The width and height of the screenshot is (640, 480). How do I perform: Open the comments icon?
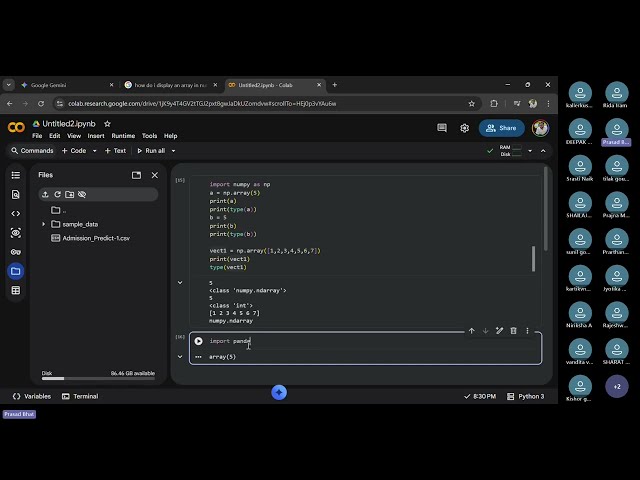442,128
